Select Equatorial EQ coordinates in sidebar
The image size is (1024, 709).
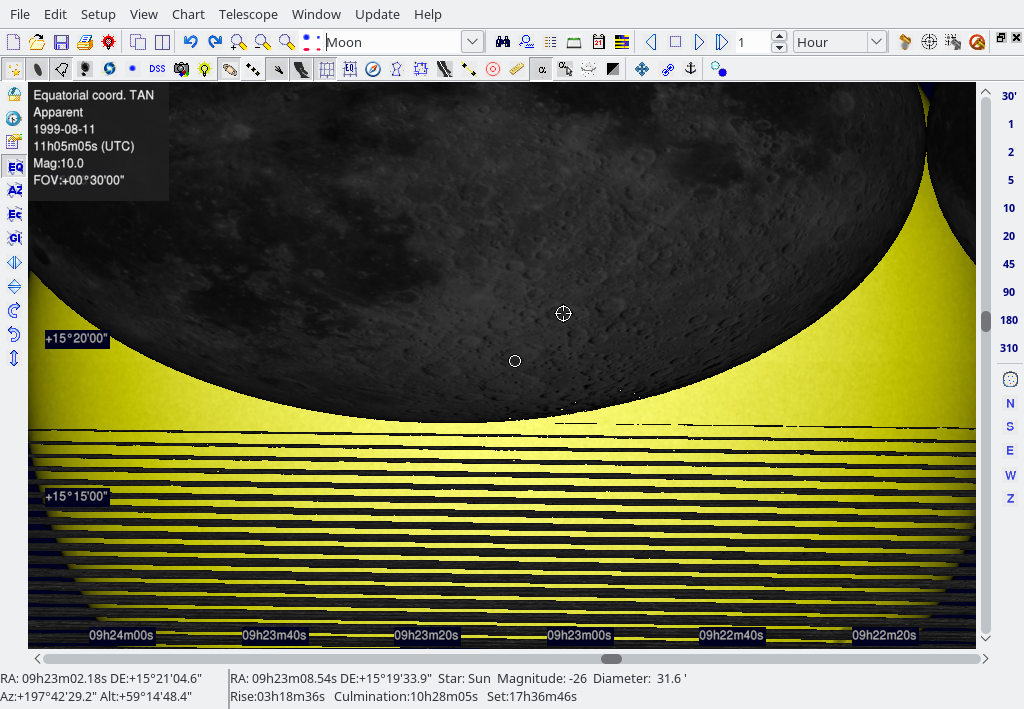(x=14, y=166)
